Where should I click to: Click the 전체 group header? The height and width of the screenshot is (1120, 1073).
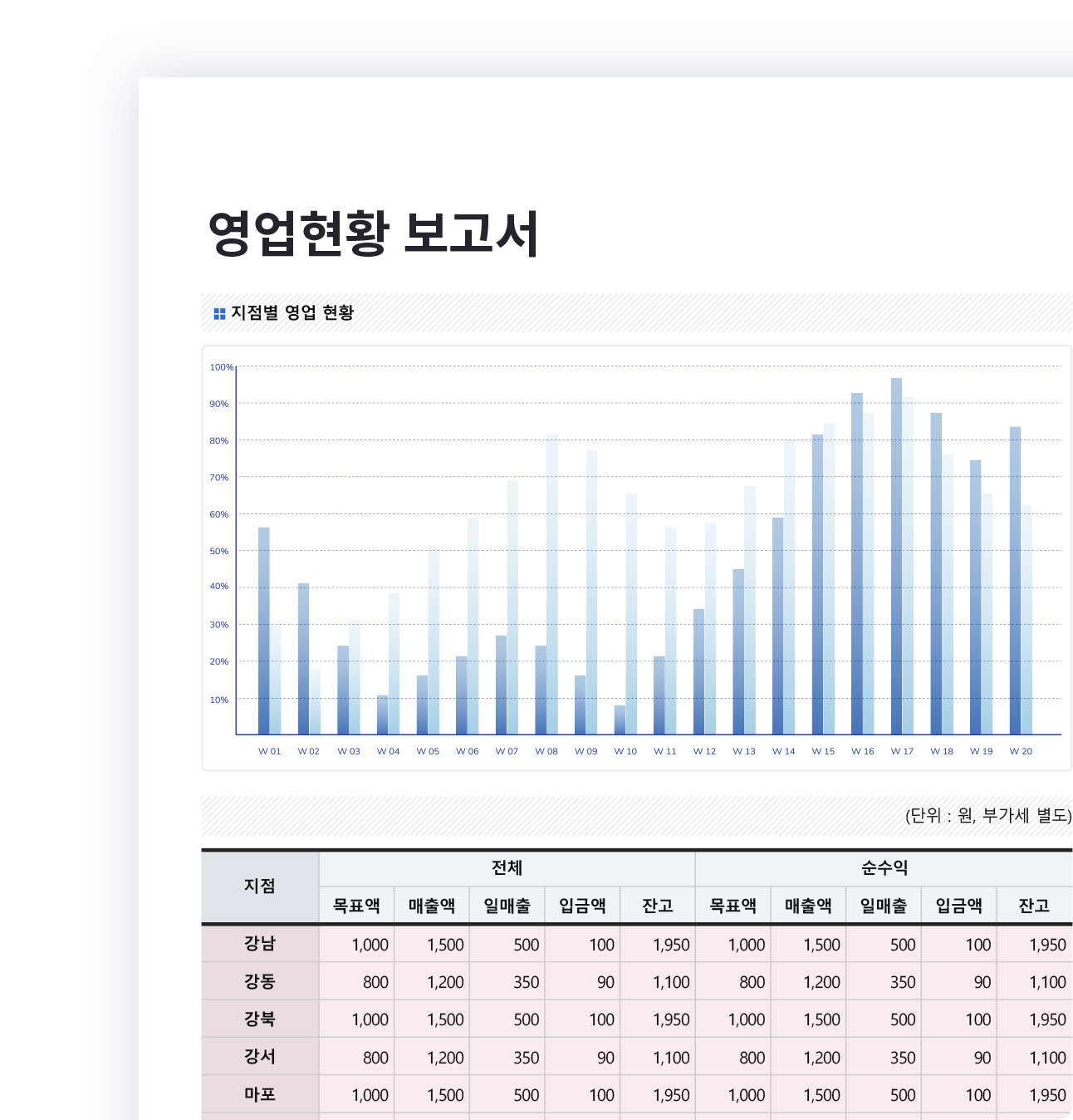coord(507,868)
